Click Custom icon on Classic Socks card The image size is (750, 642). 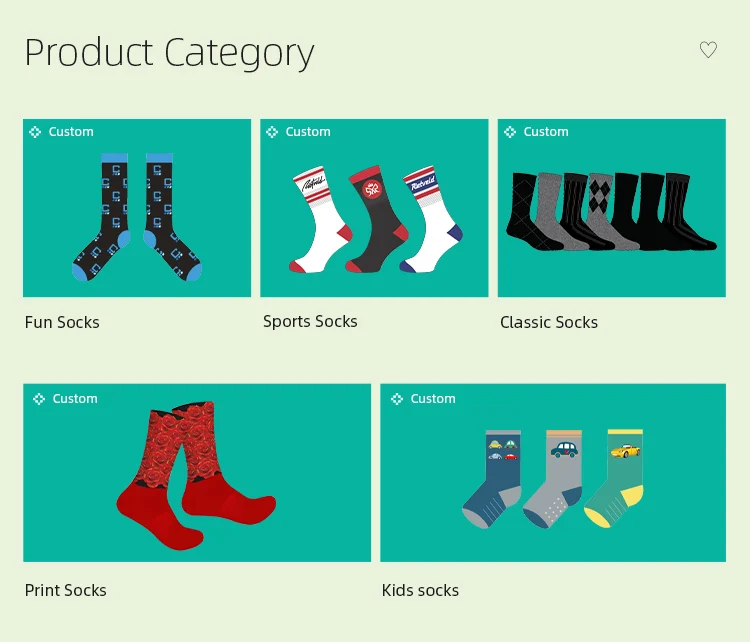[x=510, y=132]
